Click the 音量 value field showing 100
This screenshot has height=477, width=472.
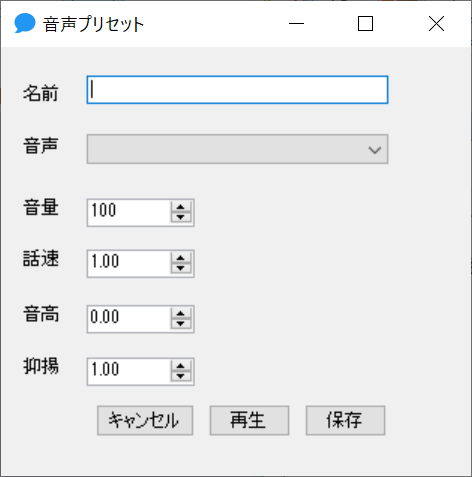click(129, 213)
